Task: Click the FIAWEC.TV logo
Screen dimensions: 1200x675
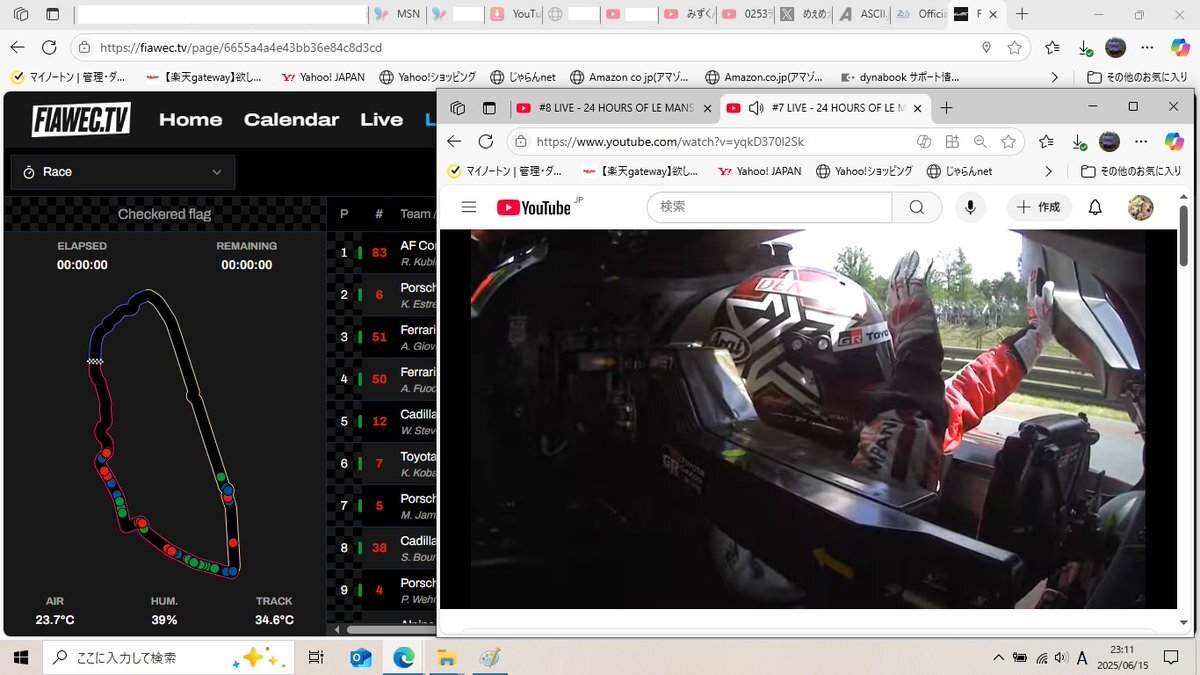Action: pos(81,119)
